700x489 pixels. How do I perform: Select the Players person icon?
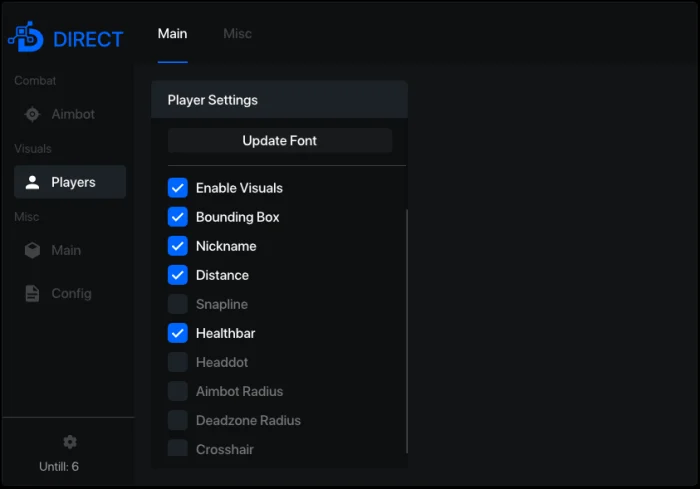32,182
